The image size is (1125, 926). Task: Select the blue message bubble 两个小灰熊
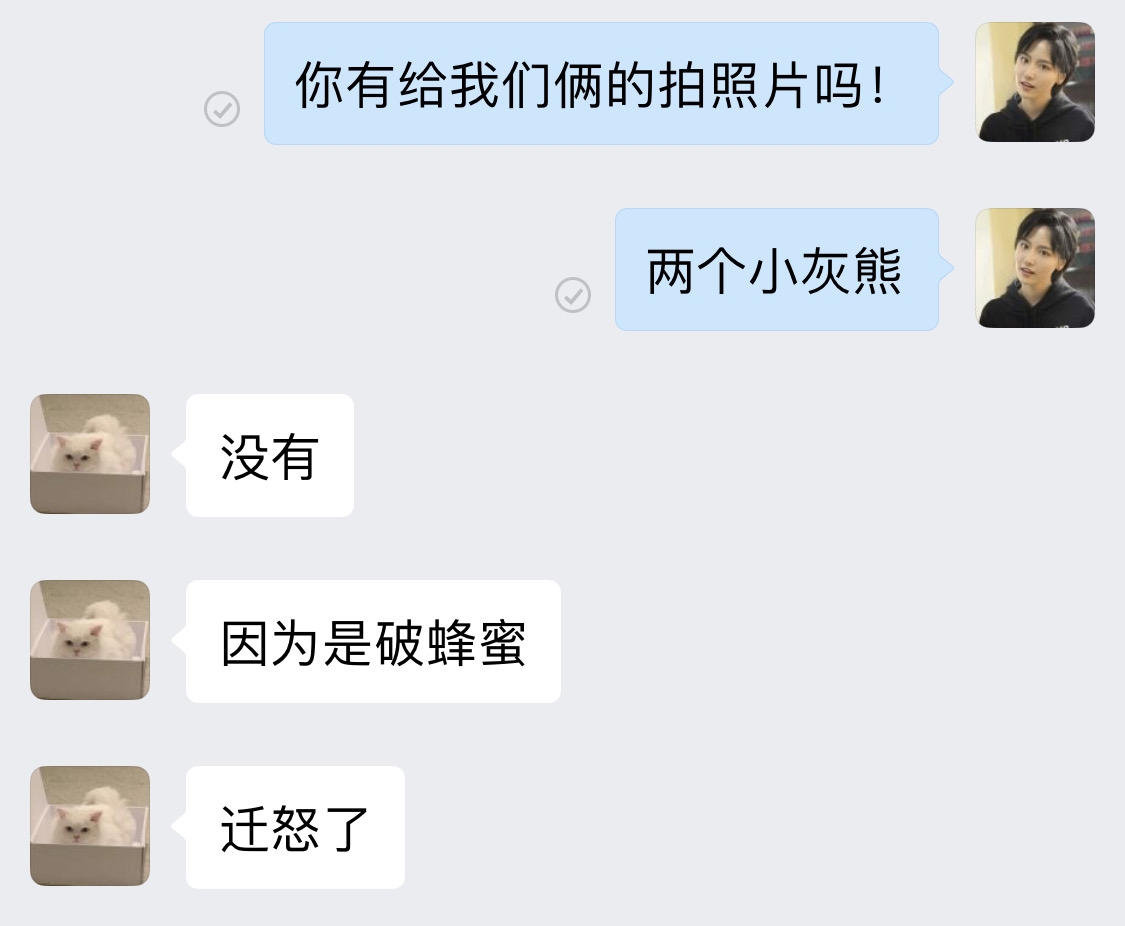pos(777,270)
